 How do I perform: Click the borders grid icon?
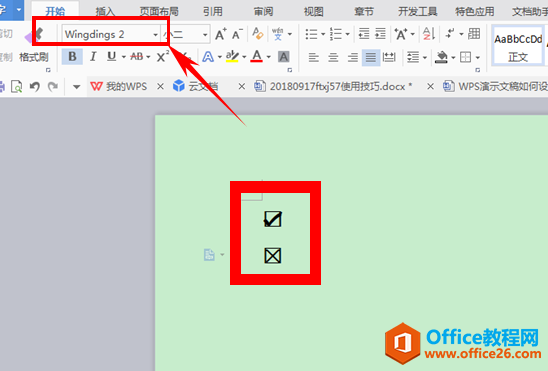[x=466, y=57]
